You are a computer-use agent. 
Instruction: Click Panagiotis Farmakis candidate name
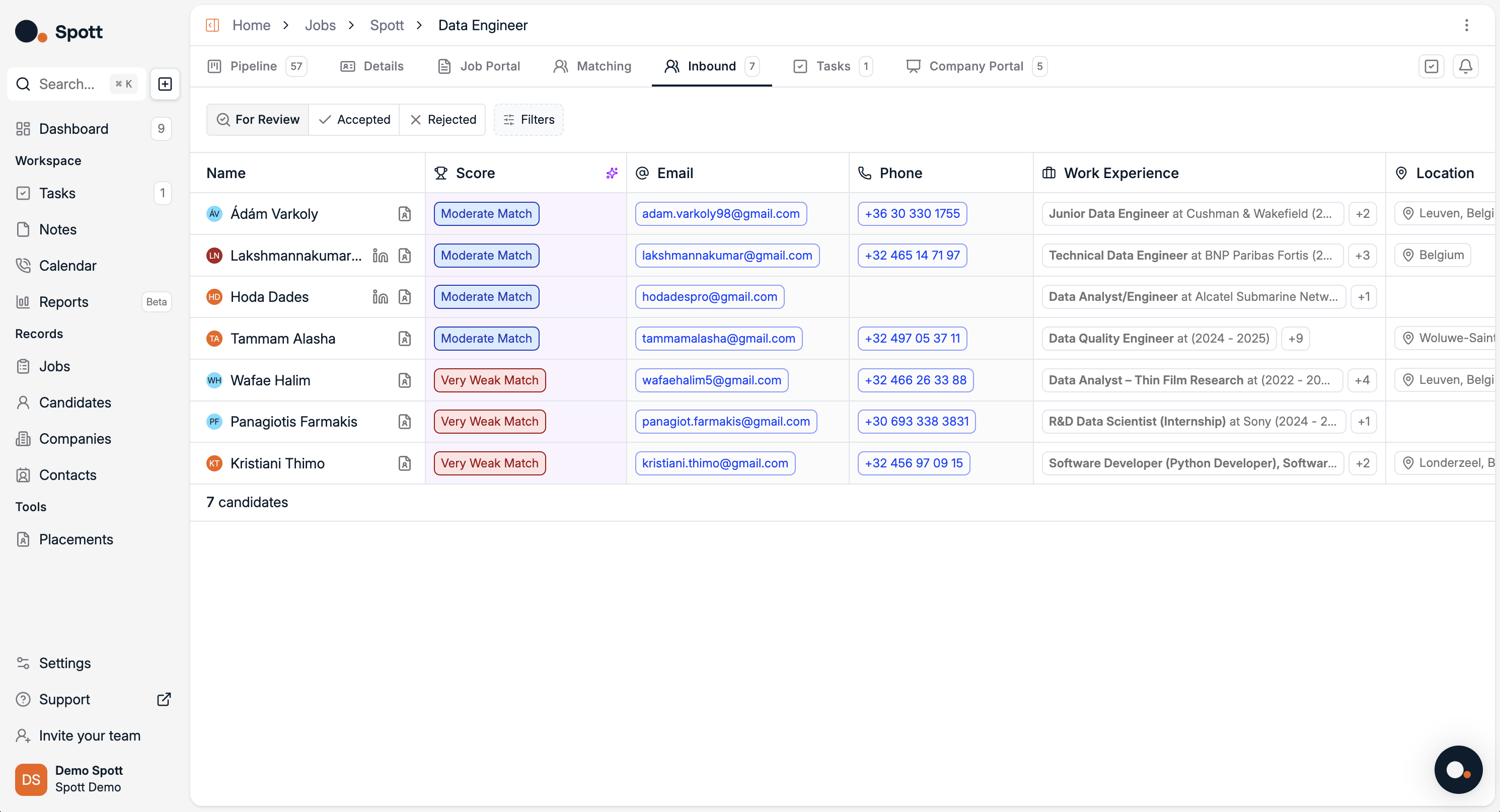click(x=294, y=422)
